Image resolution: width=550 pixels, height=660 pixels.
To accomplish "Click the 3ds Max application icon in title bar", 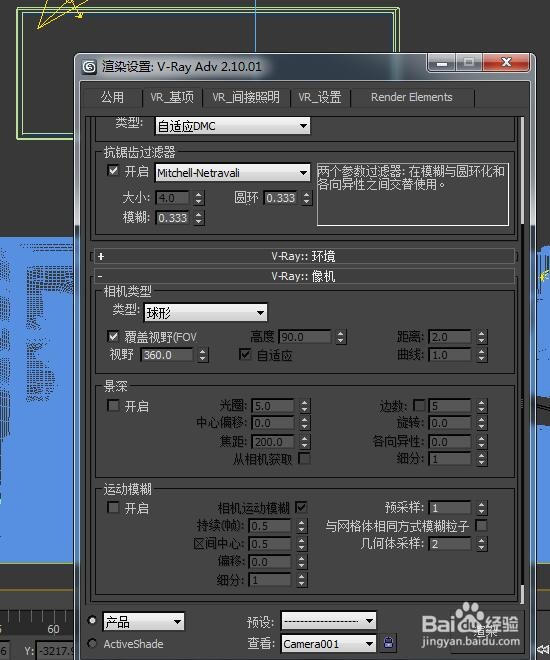I will (89, 67).
